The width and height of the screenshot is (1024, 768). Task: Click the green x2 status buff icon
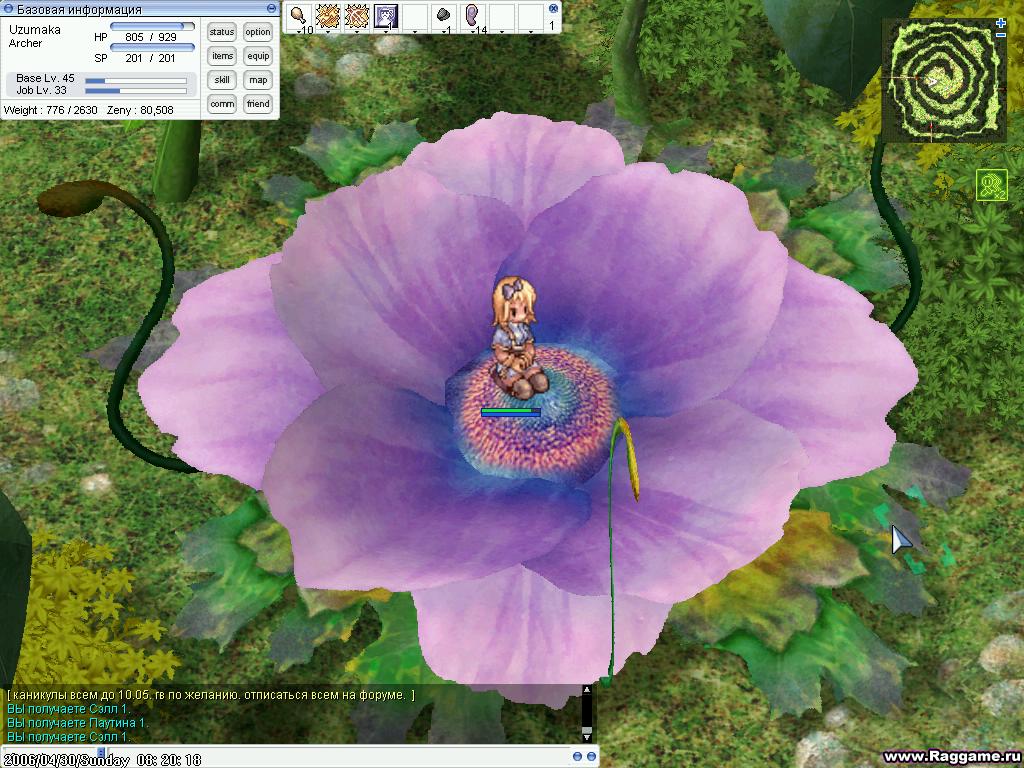991,185
